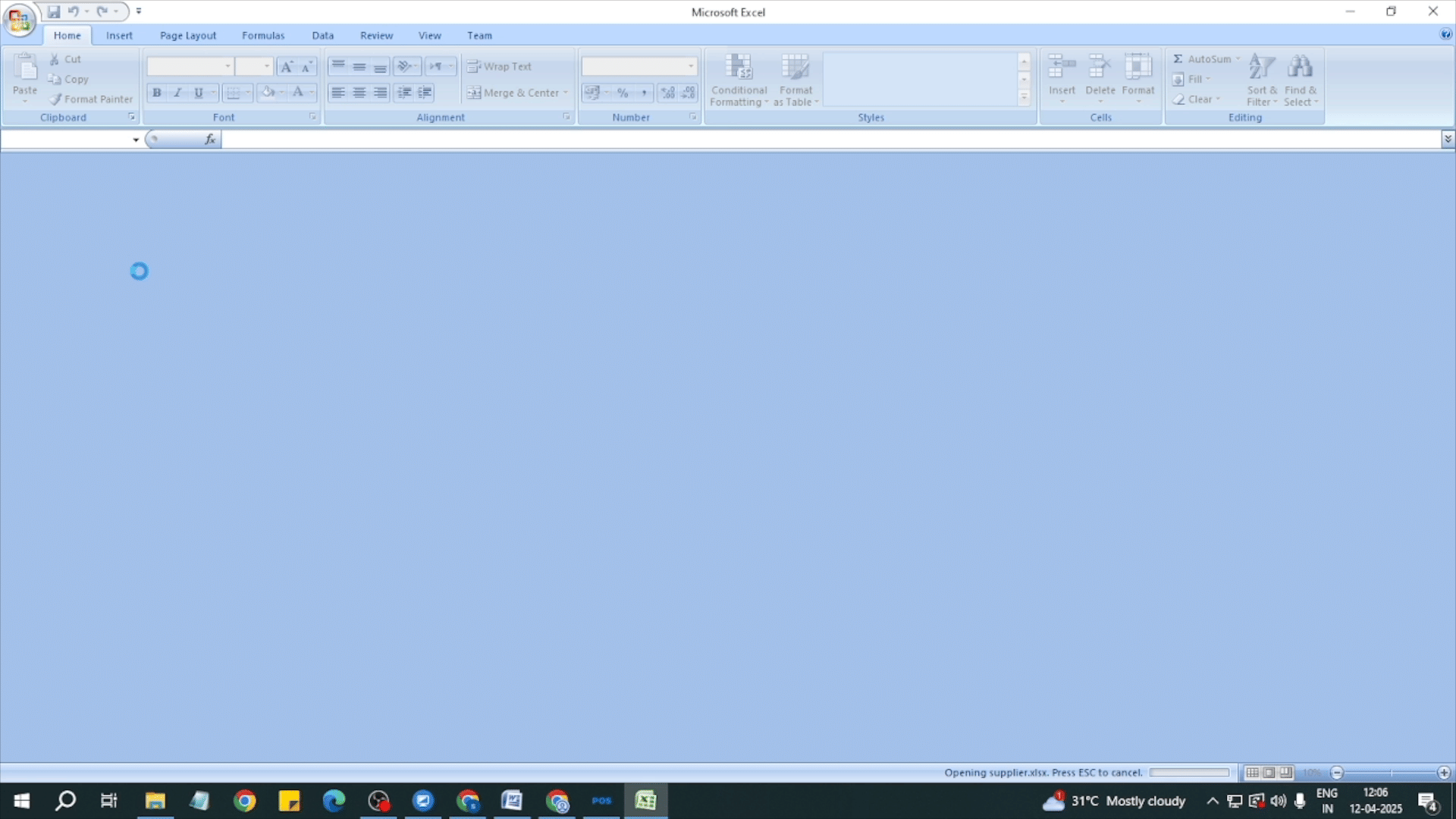Screen dimensions: 1456x819
Task: Switch to the Insert ribbon tab
Action: [x=119, y=36]
